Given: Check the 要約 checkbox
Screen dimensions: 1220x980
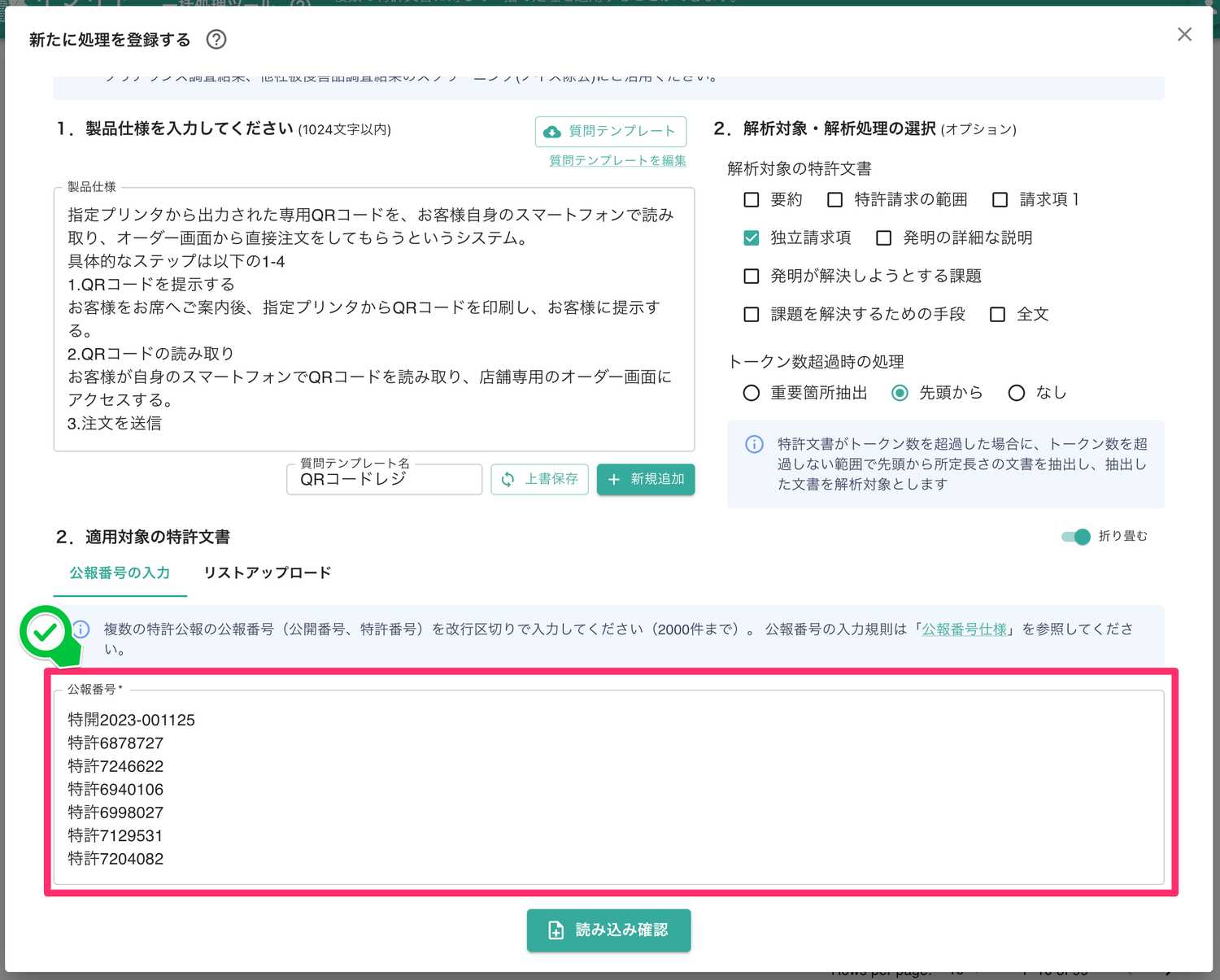Looking at the screenshot, I should [x=752, y=199].
